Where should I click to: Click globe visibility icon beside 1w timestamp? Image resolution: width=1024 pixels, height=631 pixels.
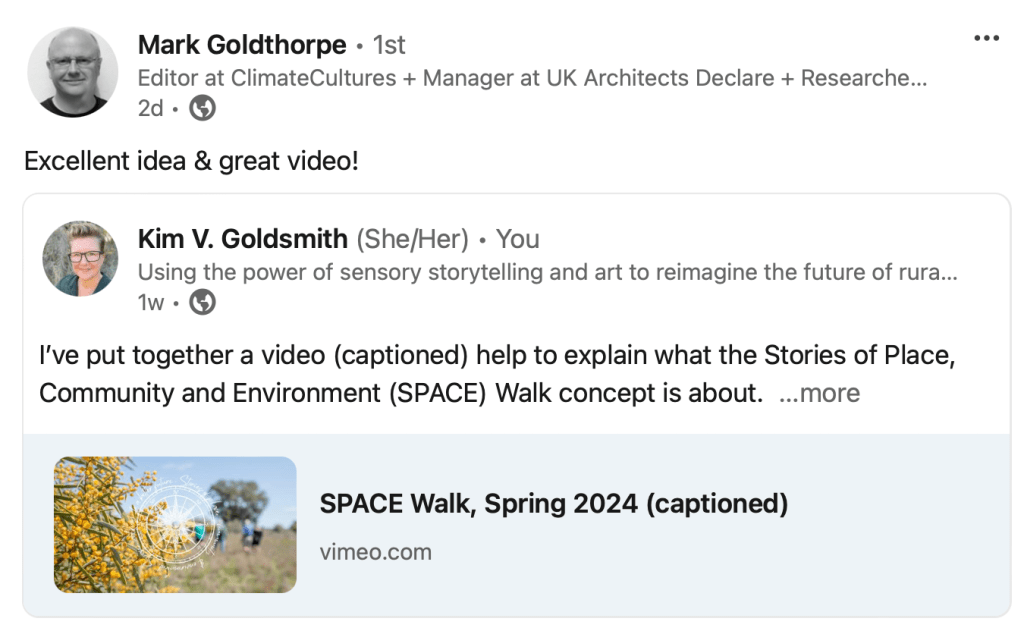[x=203, y=302]
